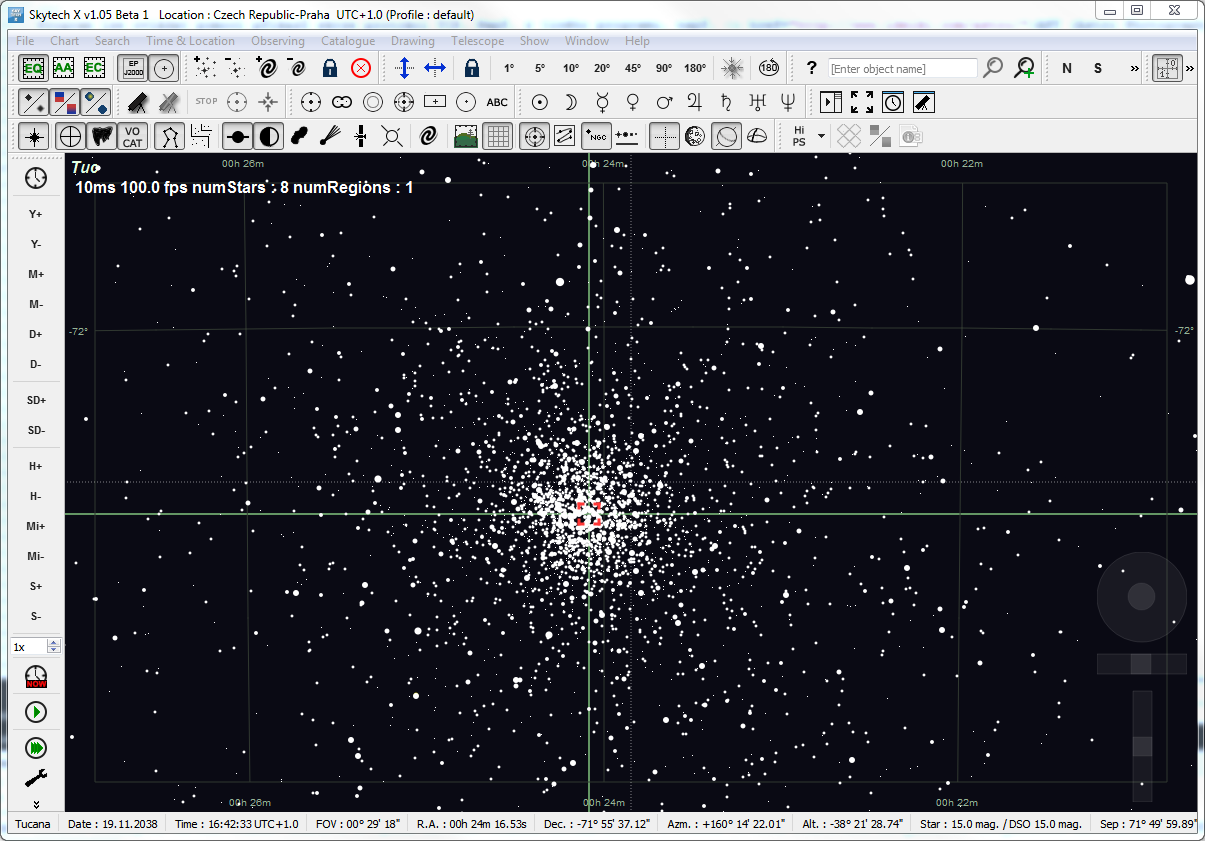Image resolution: width=1205 pixels, height=841 pixels.
Task: Click the red circled X reset icon
Action: (x=361, y=68)
